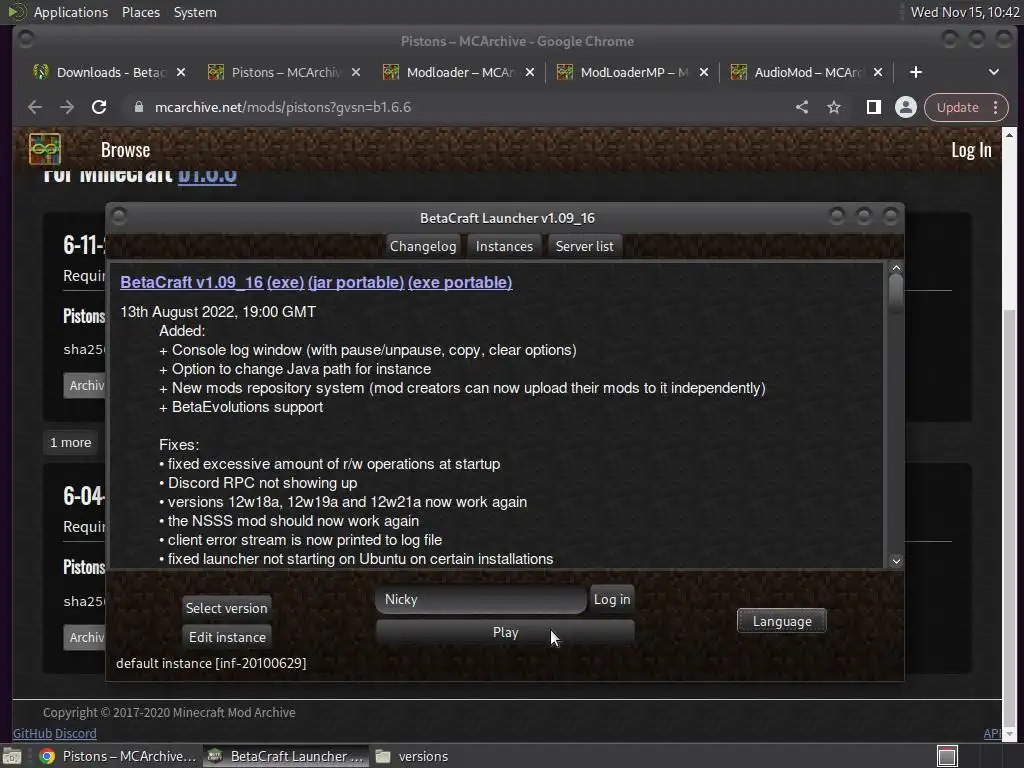This screenshot has width=1024, height=768.
Task: Open the Language button
Action: (x=782, y=621)
